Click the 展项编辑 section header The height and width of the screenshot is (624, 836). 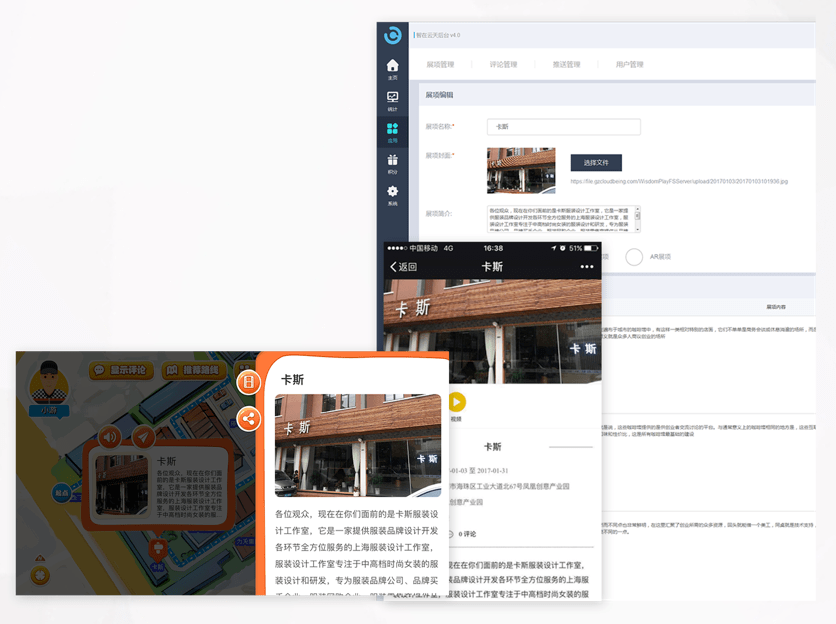tap(439, 95)
